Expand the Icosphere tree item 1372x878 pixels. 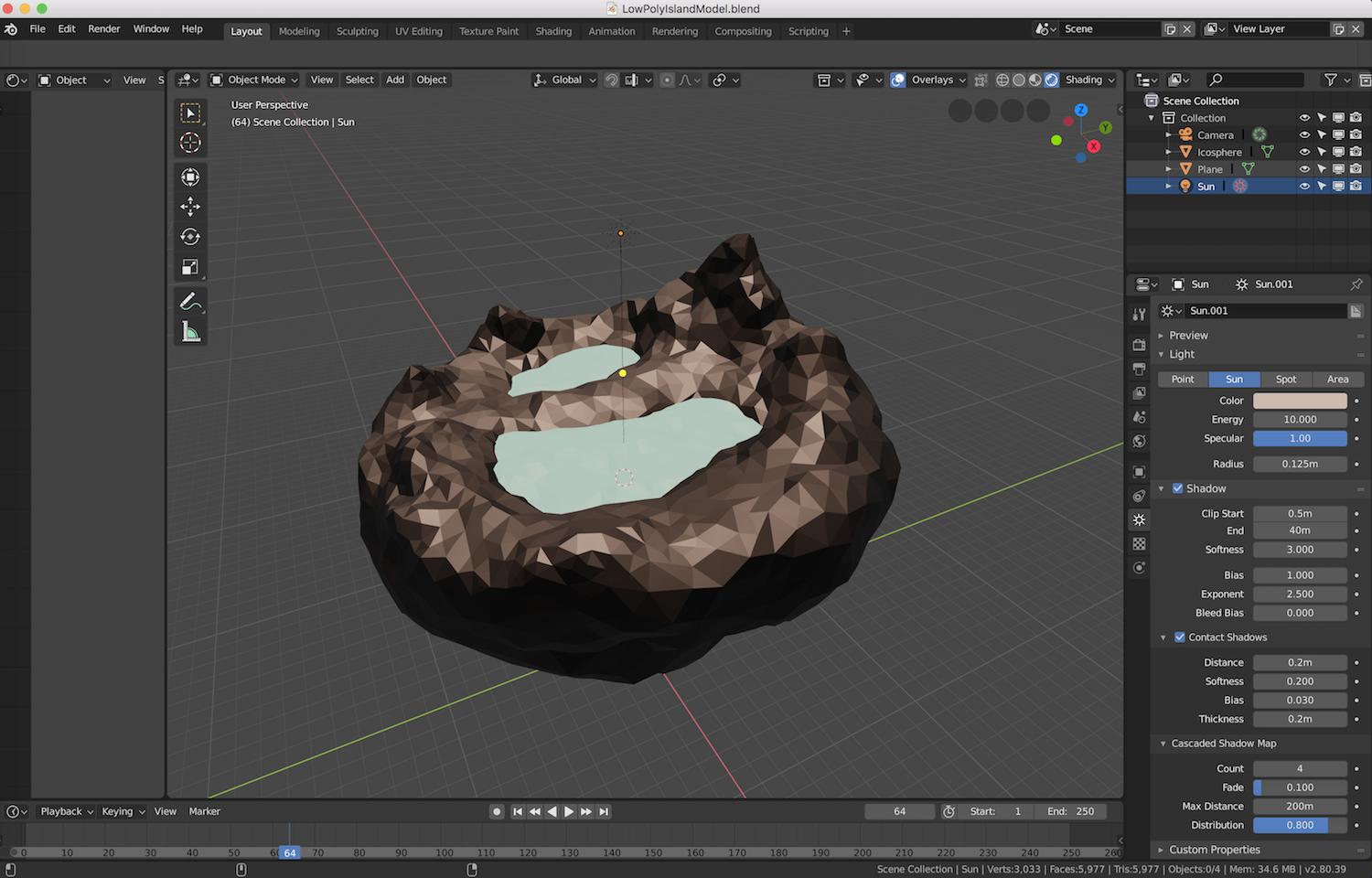point(1169,152)
